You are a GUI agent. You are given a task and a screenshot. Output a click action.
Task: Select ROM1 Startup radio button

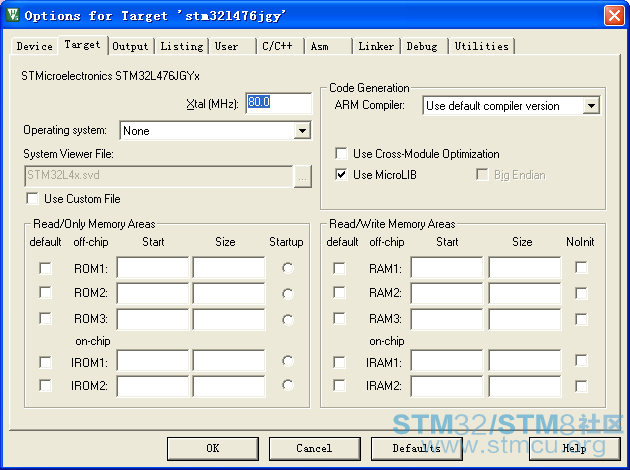[x=288, y=268]
